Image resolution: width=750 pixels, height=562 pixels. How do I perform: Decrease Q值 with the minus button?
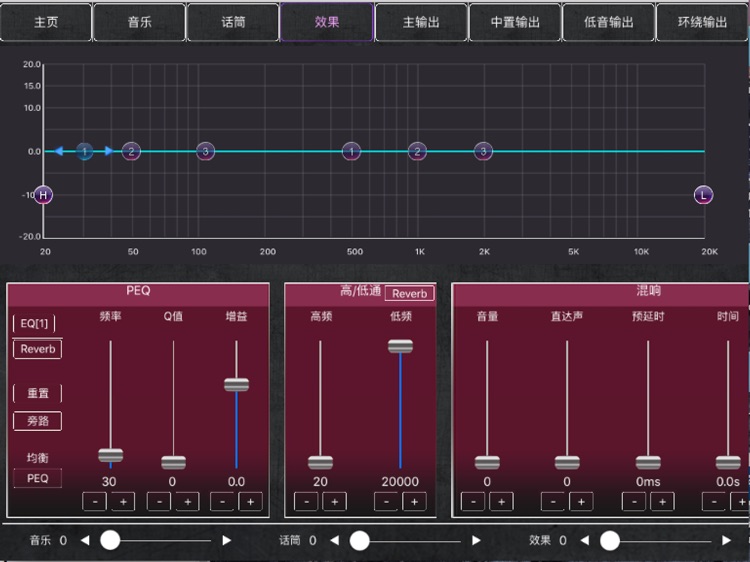159,502
